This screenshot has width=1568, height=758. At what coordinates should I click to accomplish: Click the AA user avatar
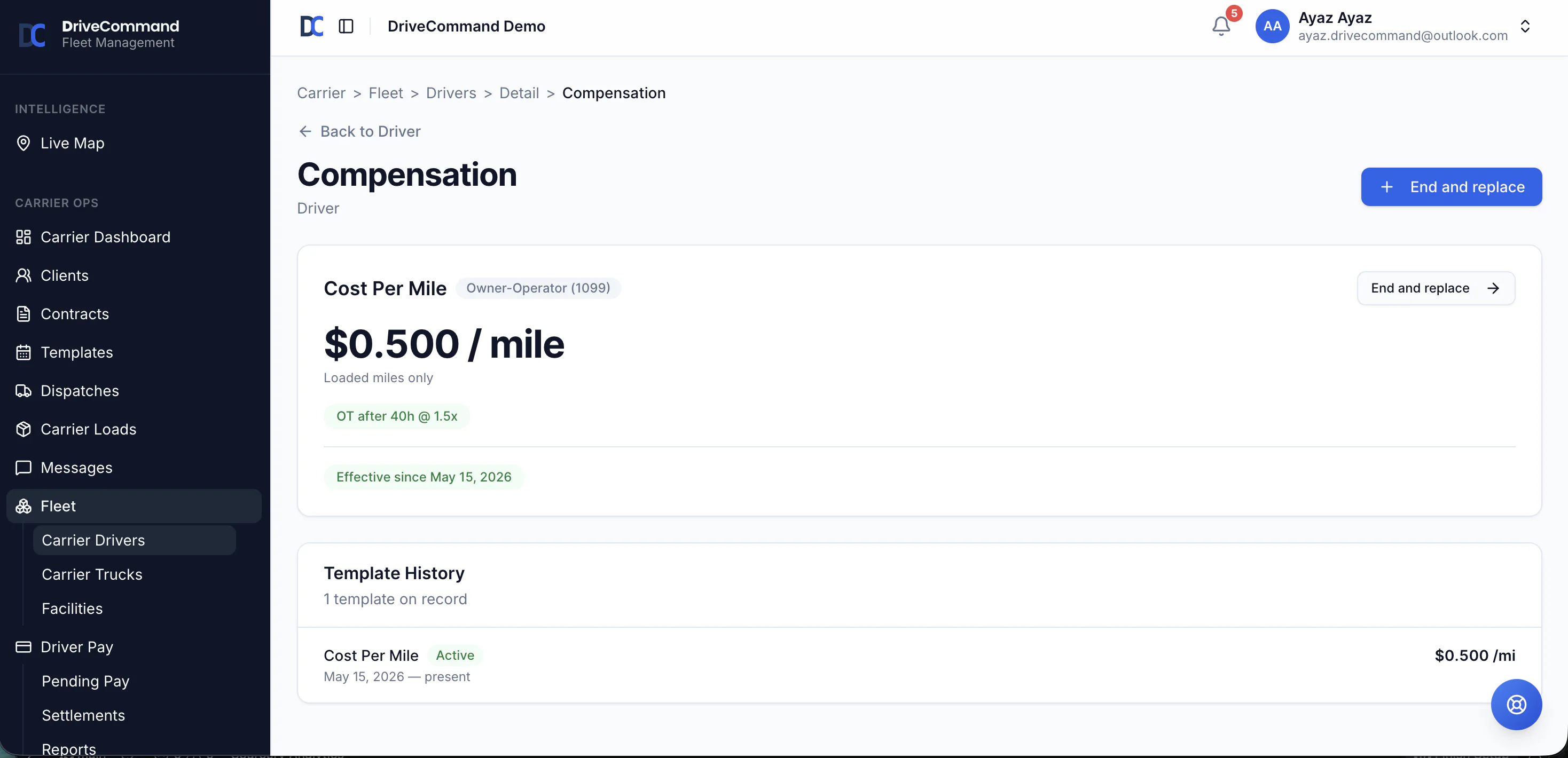pyautogui.click(x=1272, y=26)
